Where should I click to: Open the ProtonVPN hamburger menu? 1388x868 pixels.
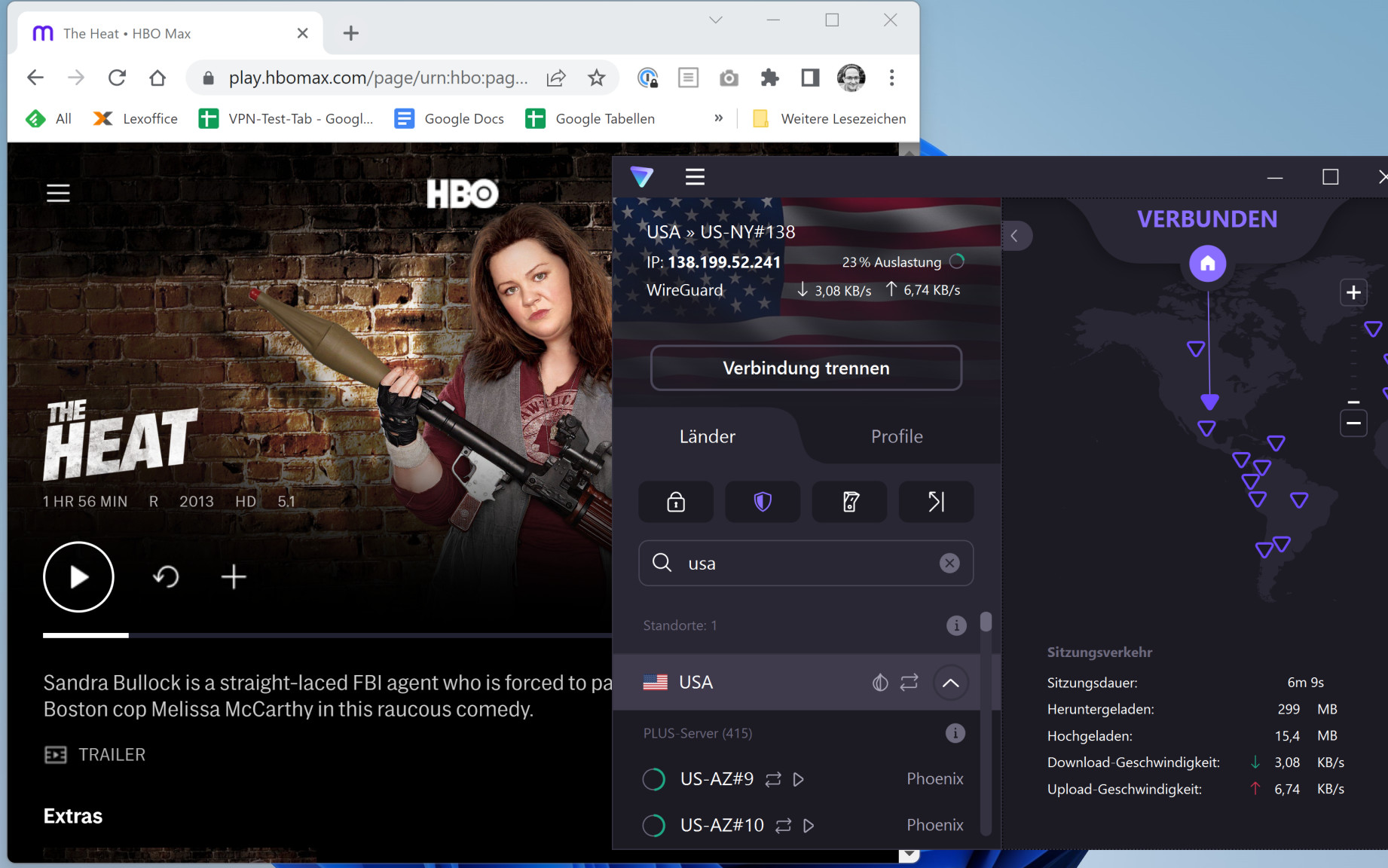[695, 177]
